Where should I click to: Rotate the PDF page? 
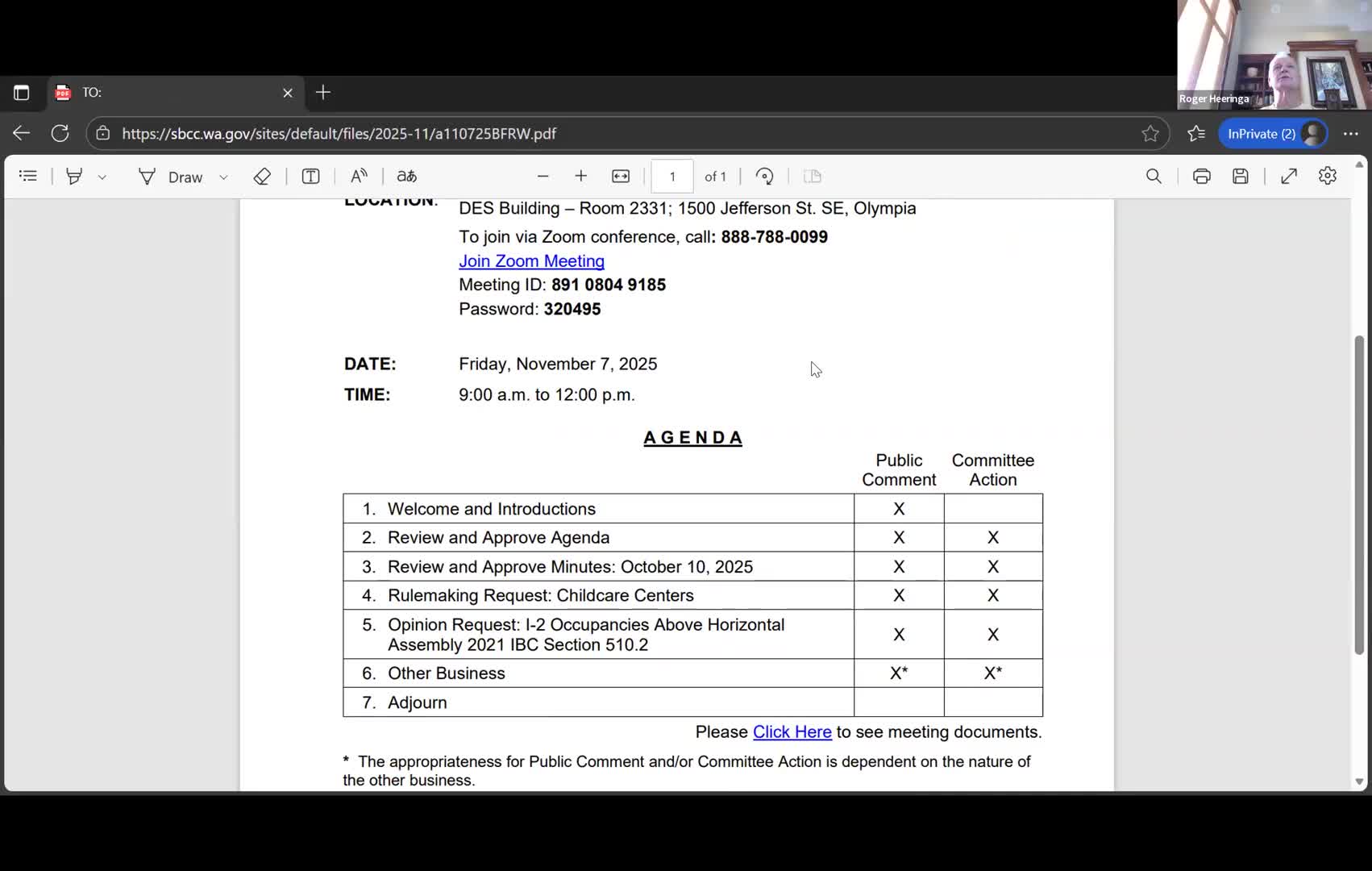click(x=764, y=176)
